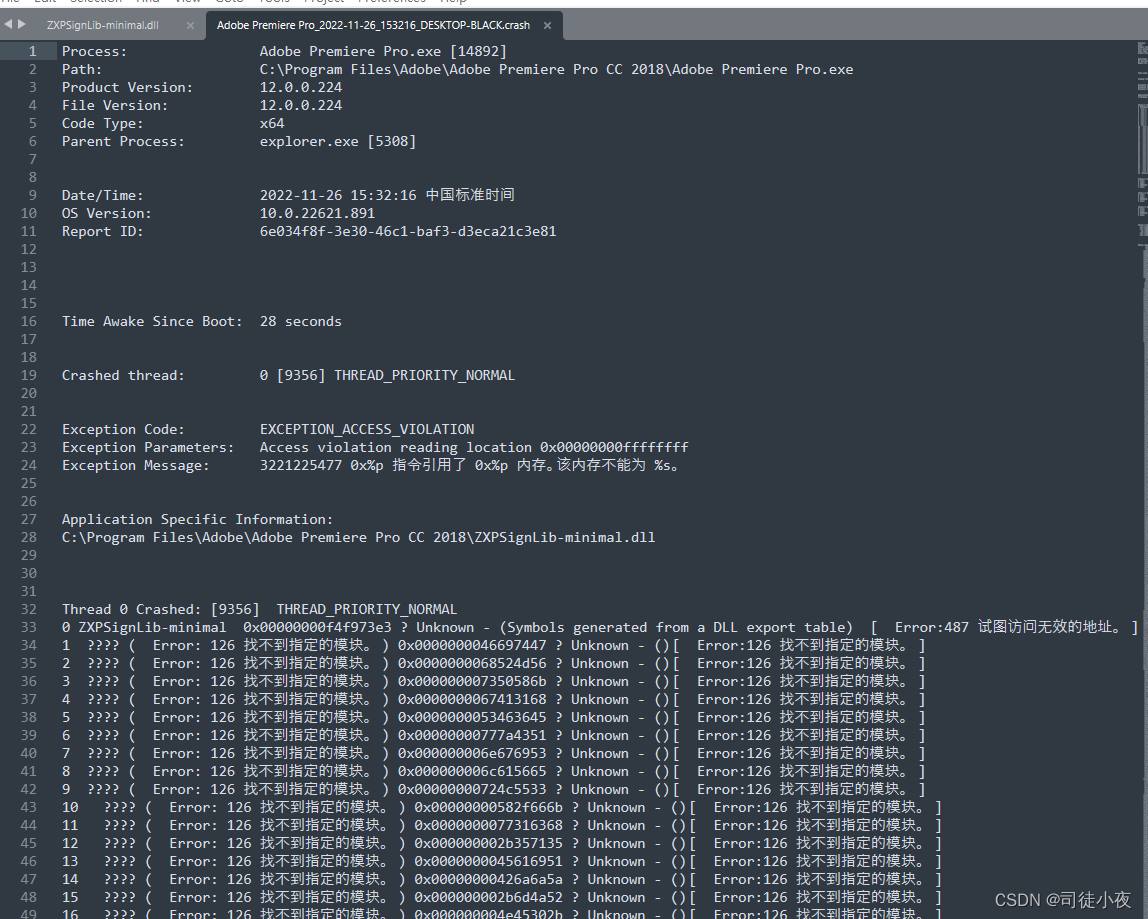Click address 0x000000002b357135 in frame 12
This screenshot has width=1148, height=919.
click(488, 844)
